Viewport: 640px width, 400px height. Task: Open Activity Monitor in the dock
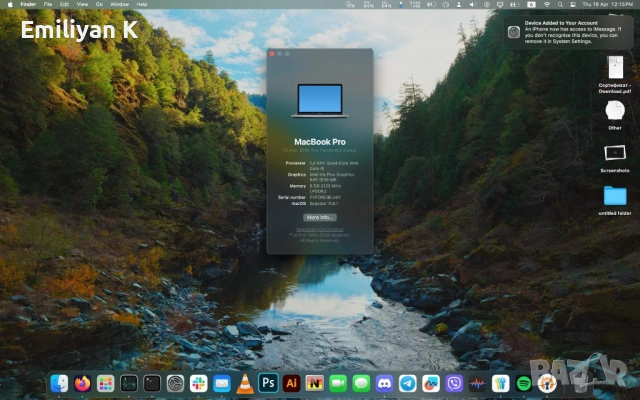click(x=129, y=384)
